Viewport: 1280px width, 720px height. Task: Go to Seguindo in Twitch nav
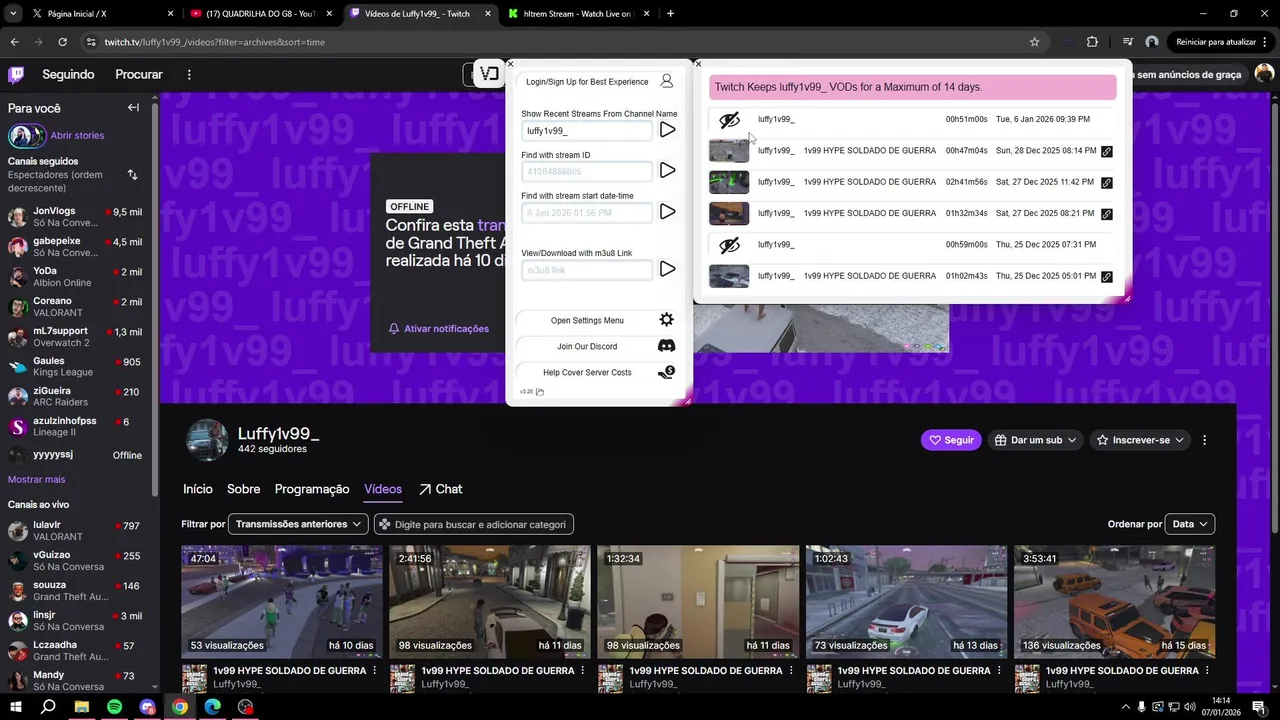(x=68, y=74)
